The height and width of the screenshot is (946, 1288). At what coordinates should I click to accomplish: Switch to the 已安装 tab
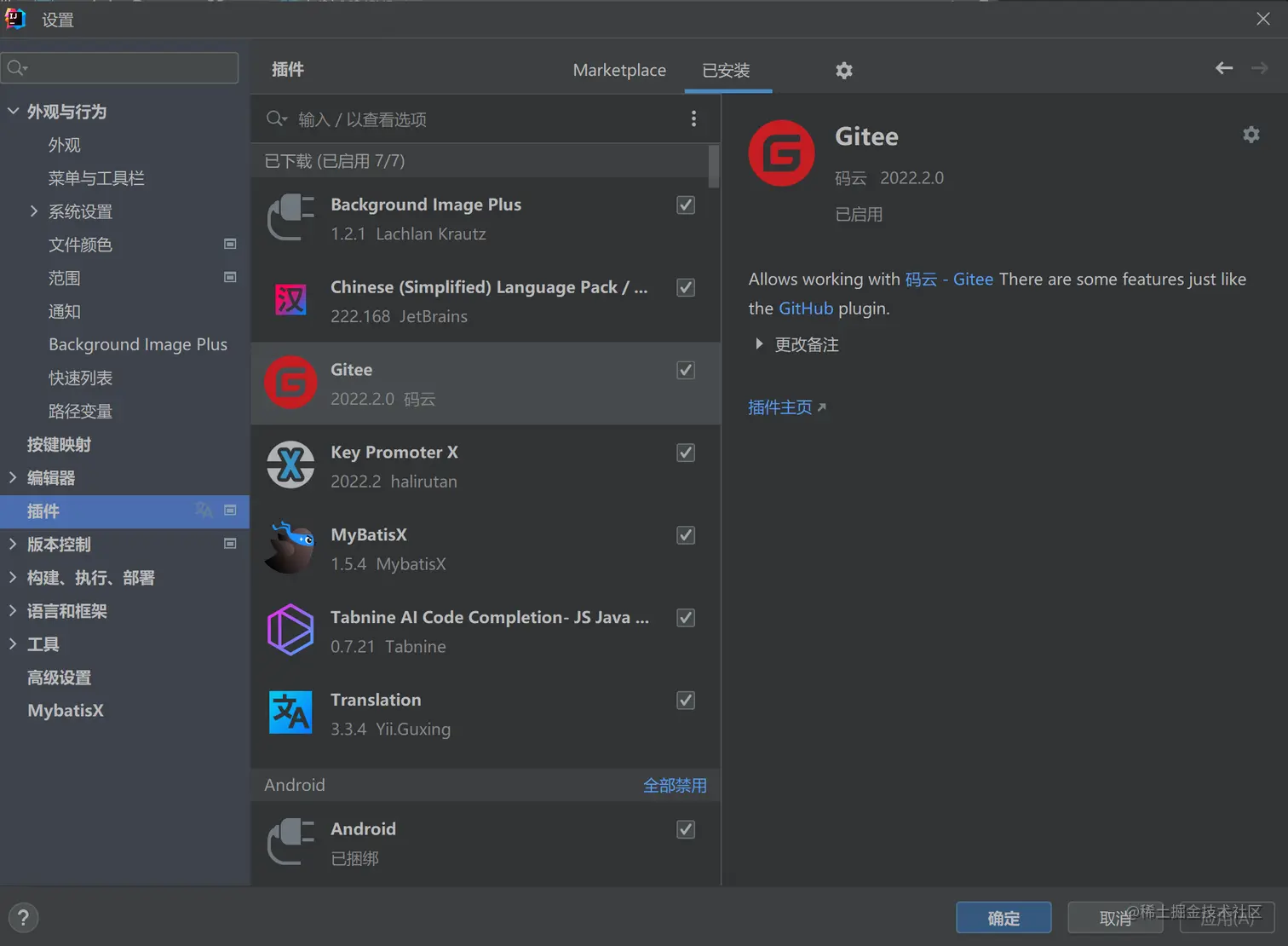click(727, 70)
